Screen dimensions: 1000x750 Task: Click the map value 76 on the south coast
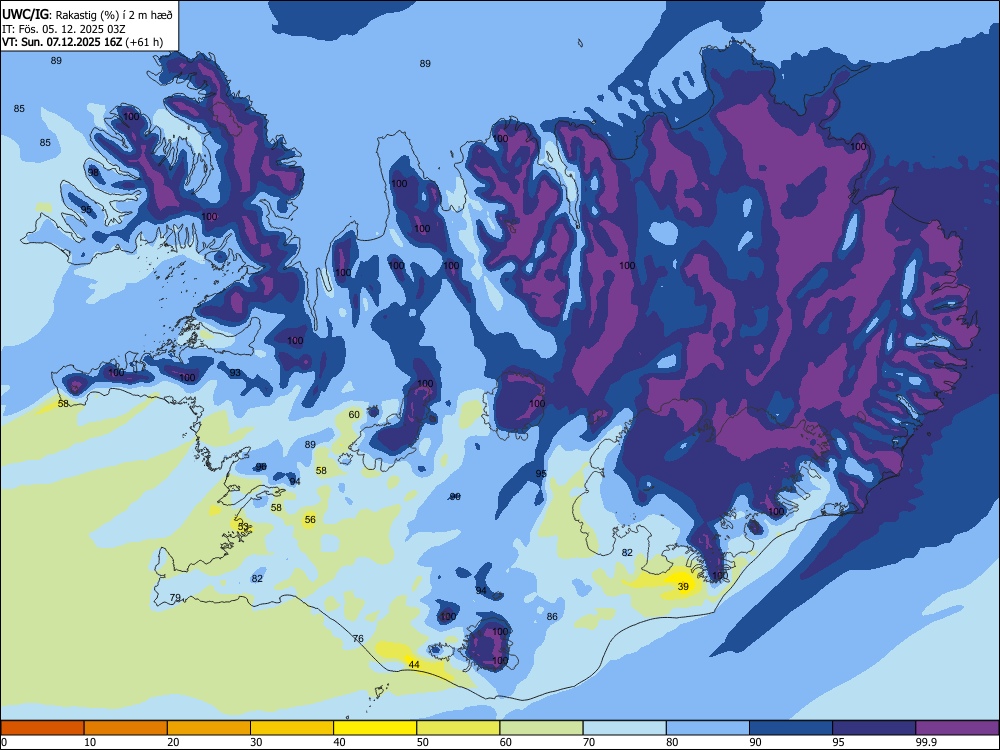tap(358, 638)
